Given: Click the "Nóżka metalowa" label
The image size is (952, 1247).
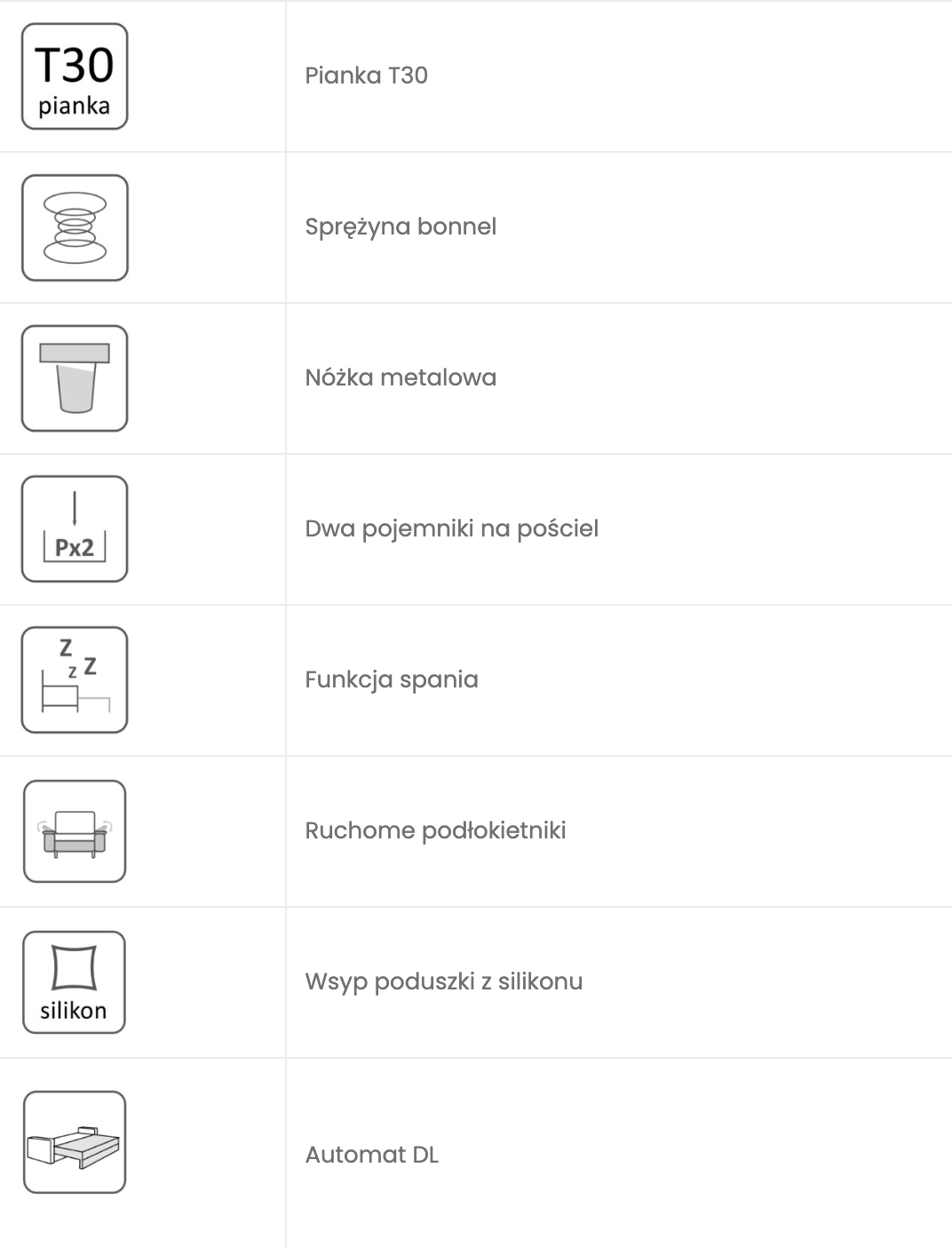Looking at the screenshot, I should (401, 377).
